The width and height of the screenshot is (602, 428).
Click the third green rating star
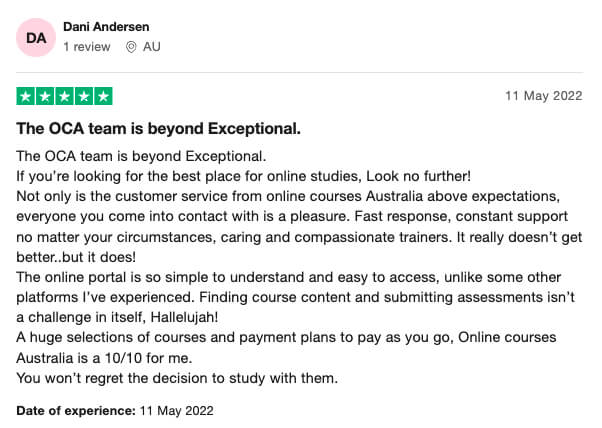tap(64, 97)
